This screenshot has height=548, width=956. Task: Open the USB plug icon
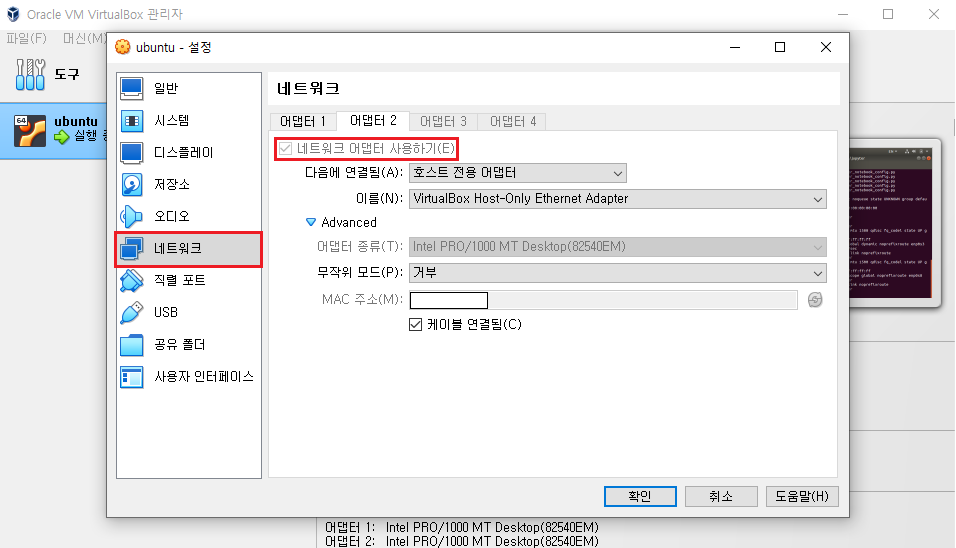(x=132, y=312)
